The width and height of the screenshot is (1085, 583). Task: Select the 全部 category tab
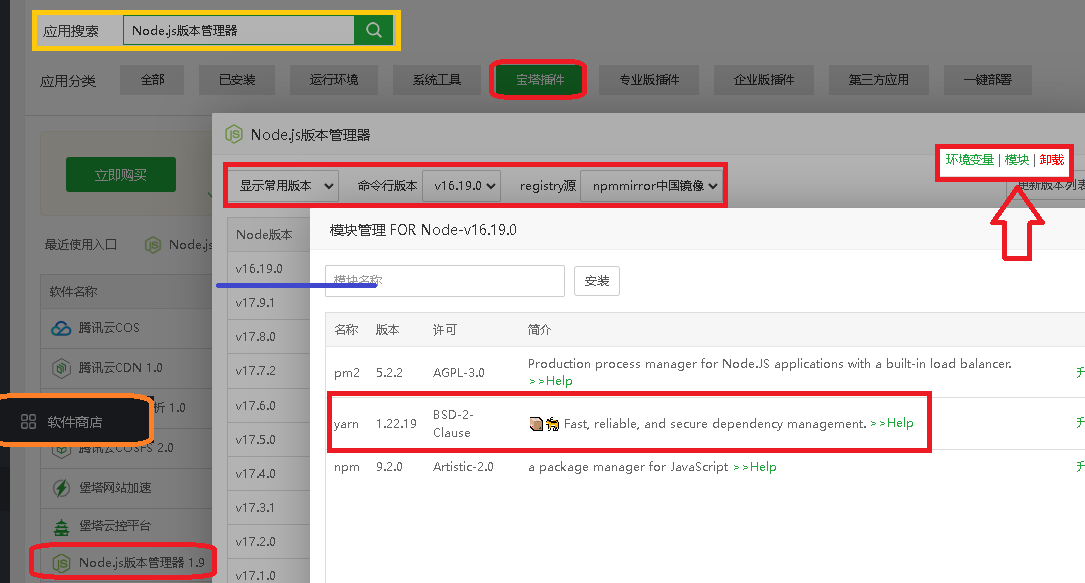152,80
